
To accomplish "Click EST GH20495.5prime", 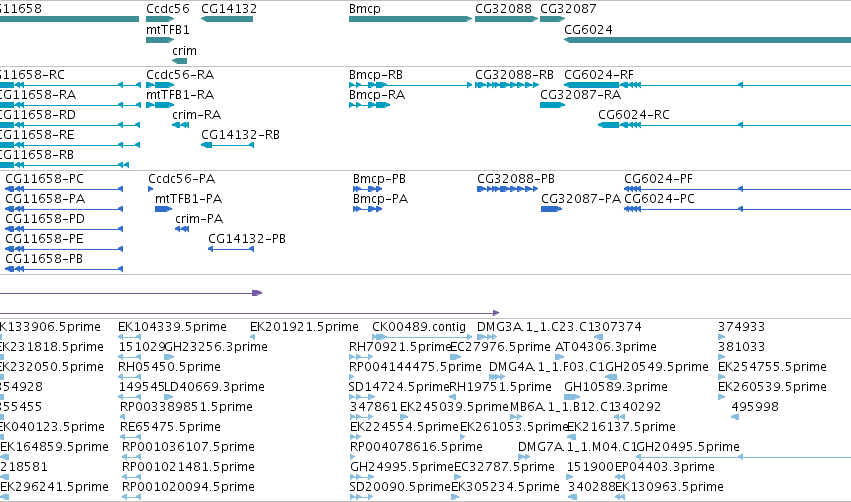I will point(688,448).
